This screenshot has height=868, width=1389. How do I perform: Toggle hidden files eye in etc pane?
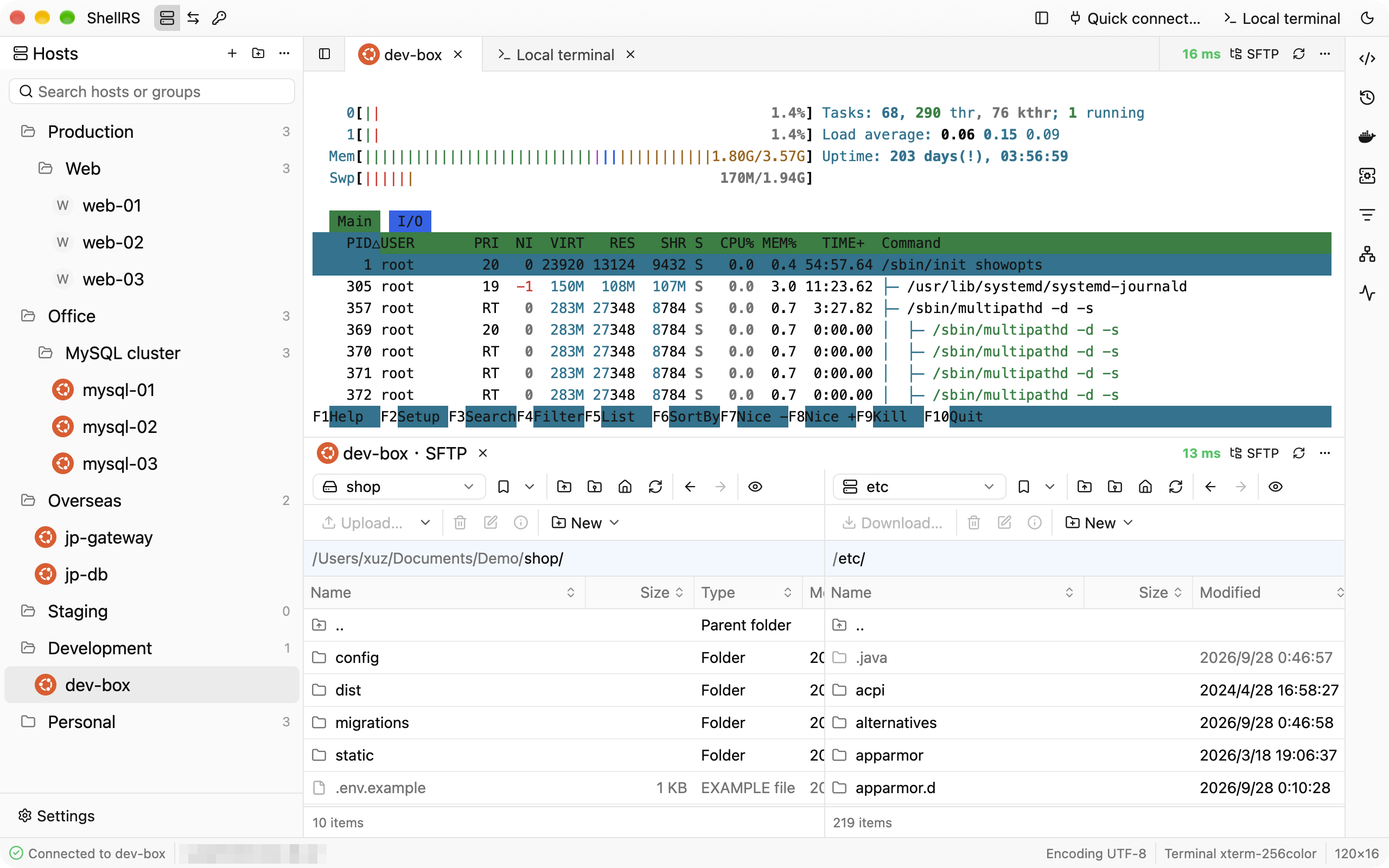[x=1276, y=487]
